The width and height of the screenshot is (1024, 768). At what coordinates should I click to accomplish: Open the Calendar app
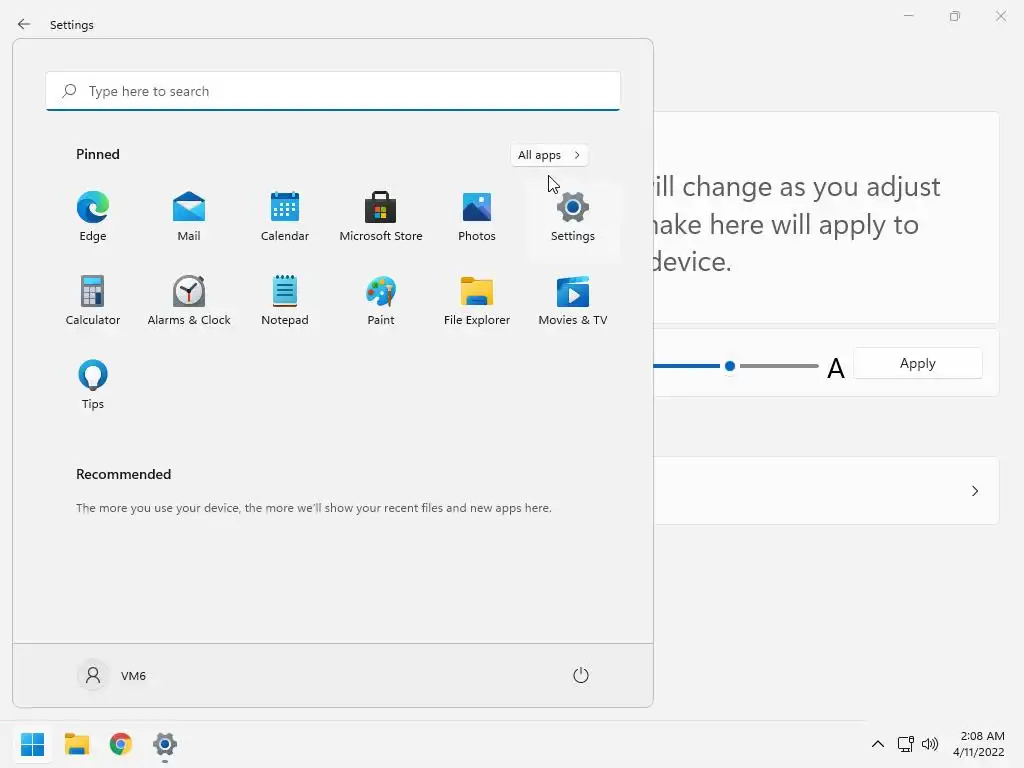tap(285, 217)
